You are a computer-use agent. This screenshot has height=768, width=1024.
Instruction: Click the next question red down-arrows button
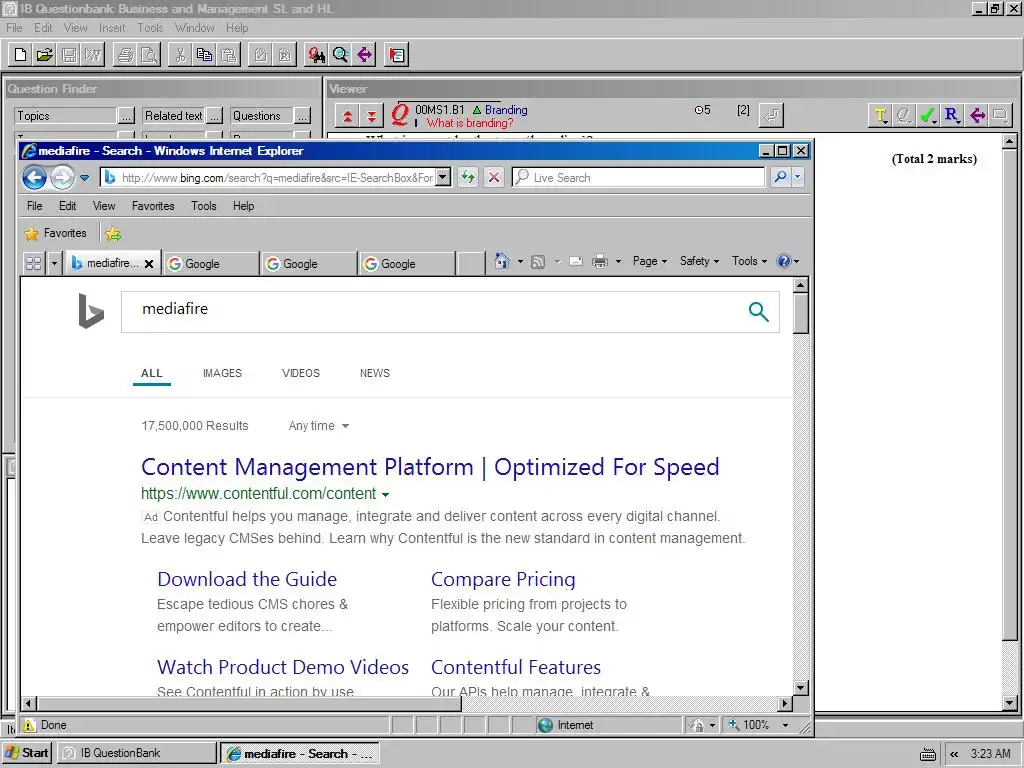click(x=371, y=116)
